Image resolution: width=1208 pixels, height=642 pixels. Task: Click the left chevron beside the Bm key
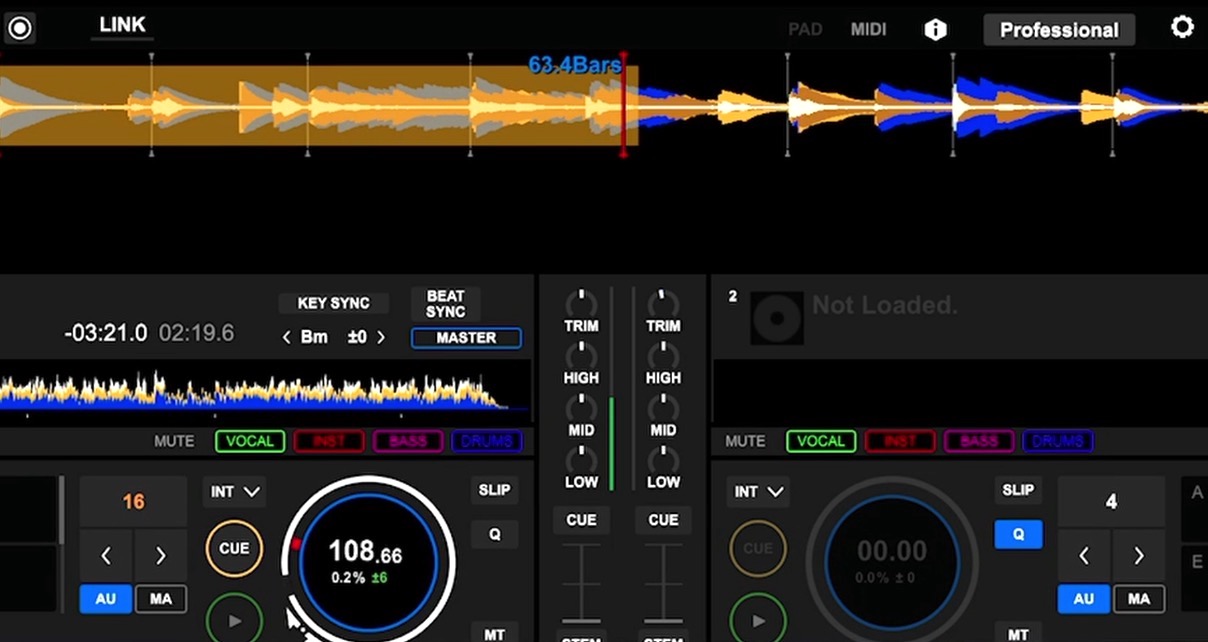(x=286, y=337)
